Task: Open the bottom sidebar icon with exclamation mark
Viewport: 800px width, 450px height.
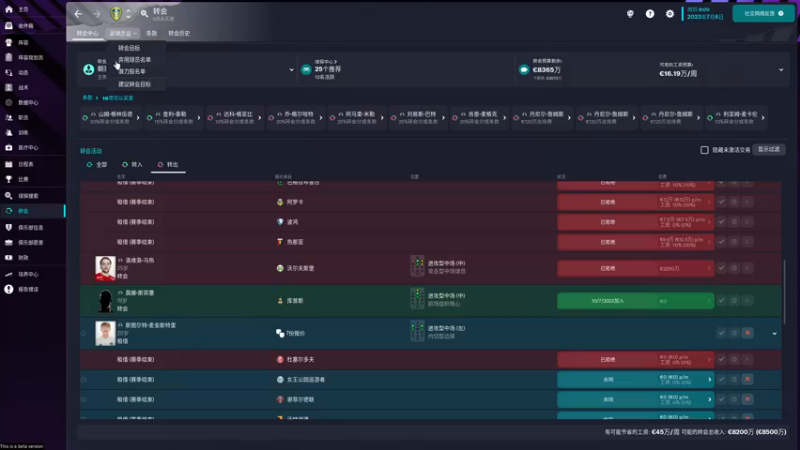Action: pos(9,289)
